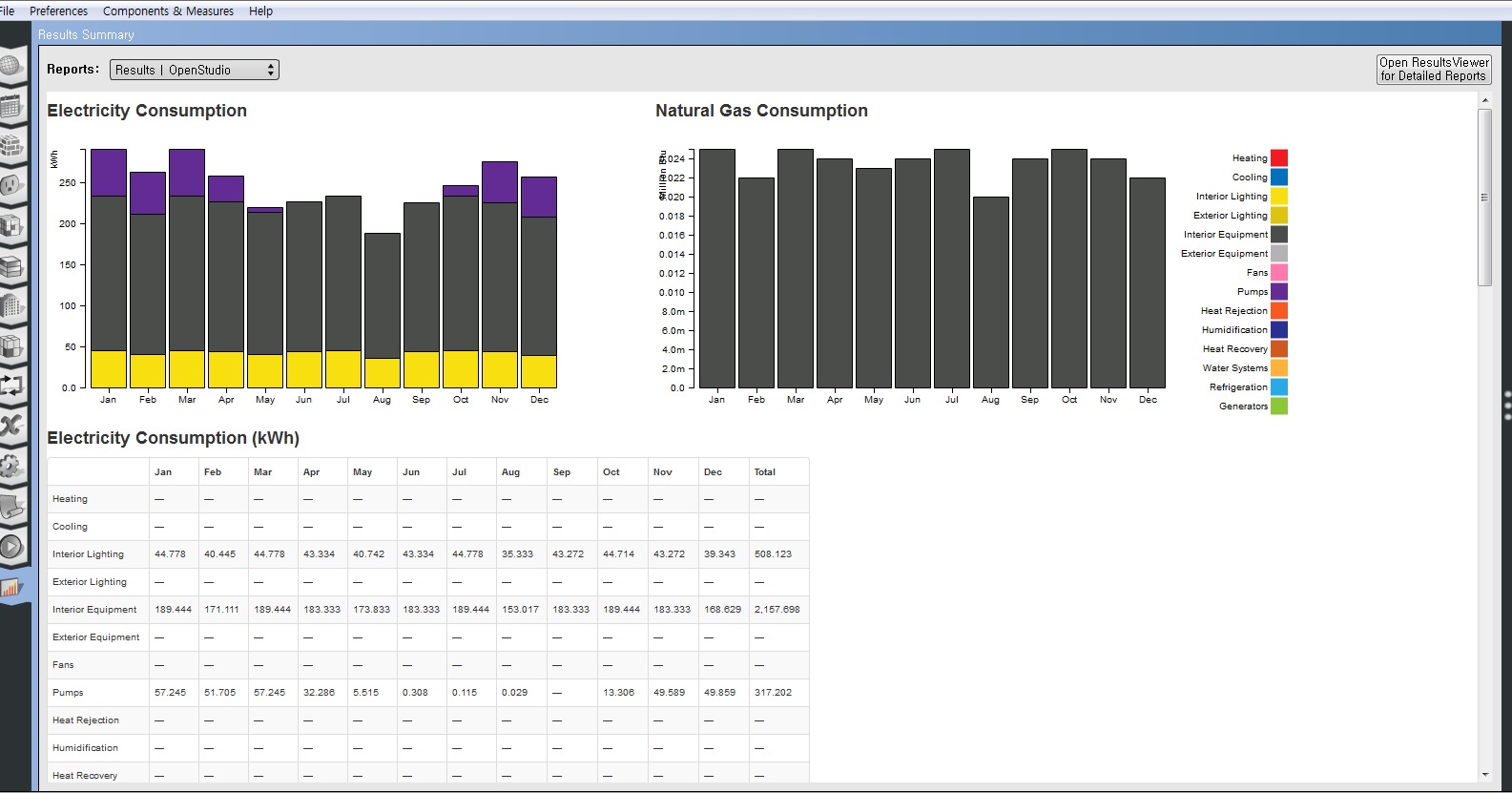Click the yellow Interior Lighting legend swatch
Image resolution: width=1512 pixels, height=793 pixels.
click(1279, 197)
